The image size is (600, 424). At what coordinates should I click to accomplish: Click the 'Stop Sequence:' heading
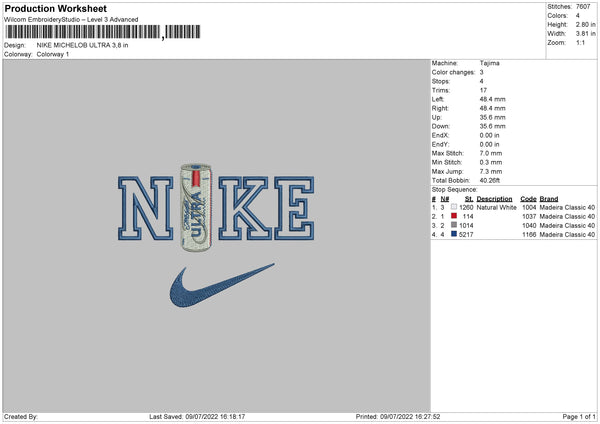(455, 189)
